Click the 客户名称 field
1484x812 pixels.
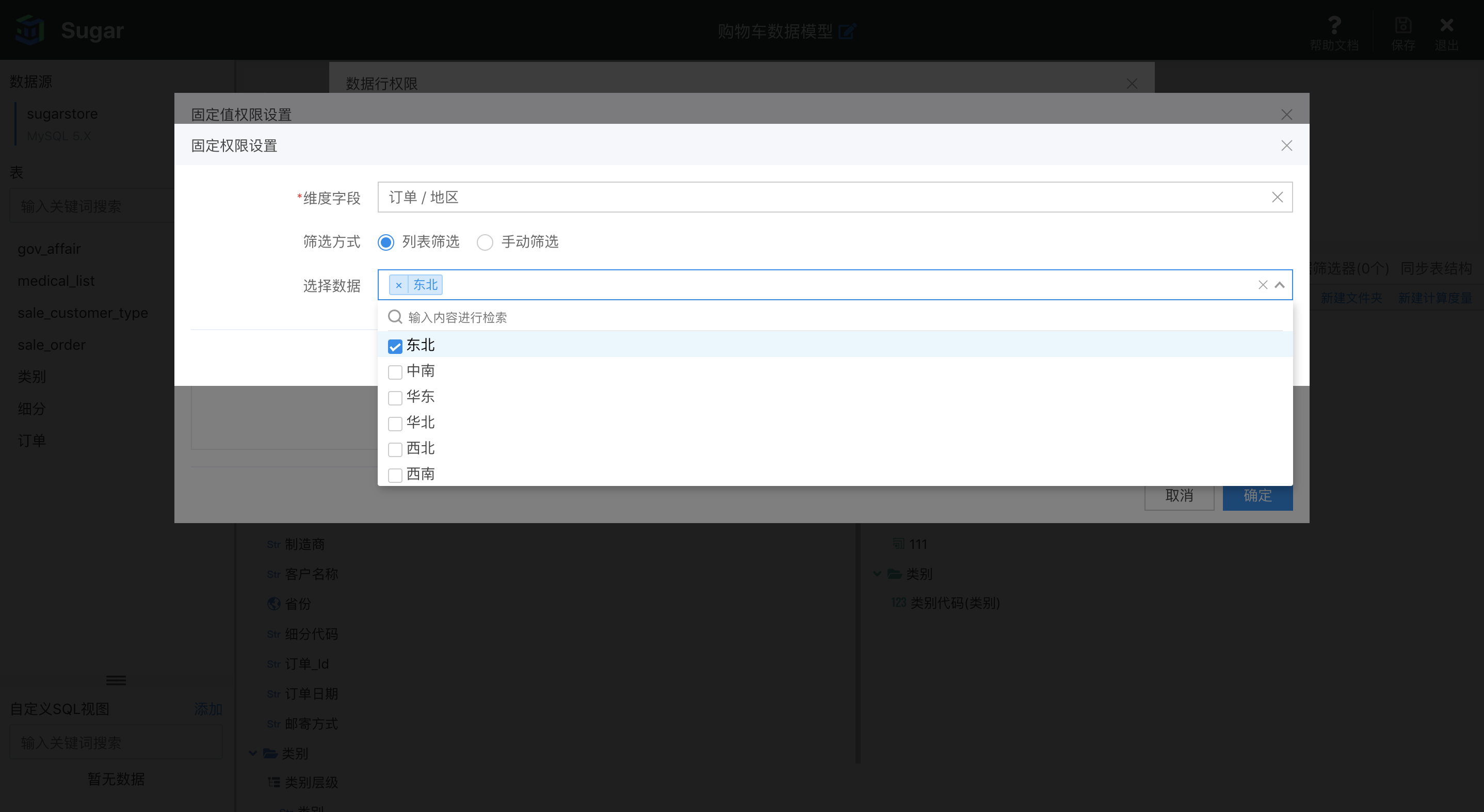(311, 574)
